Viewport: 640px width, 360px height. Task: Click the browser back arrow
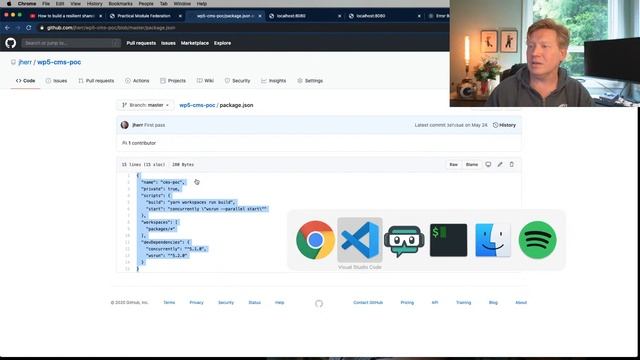[7, 28]
